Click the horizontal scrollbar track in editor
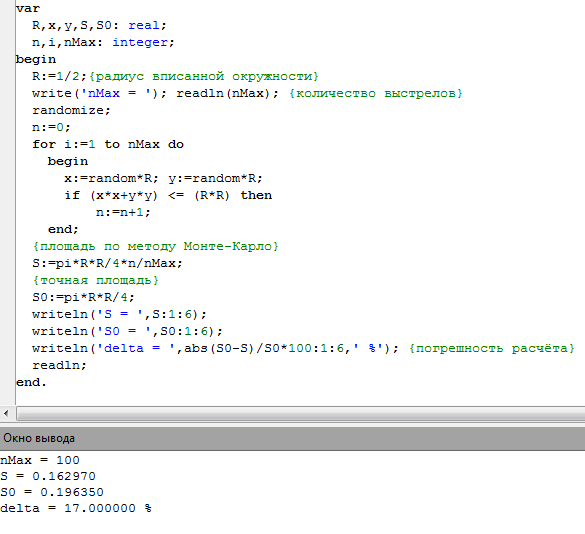Image resolution: width=585 pixels, height=534 pixels. pyautogui.click(x=301, y=413)
